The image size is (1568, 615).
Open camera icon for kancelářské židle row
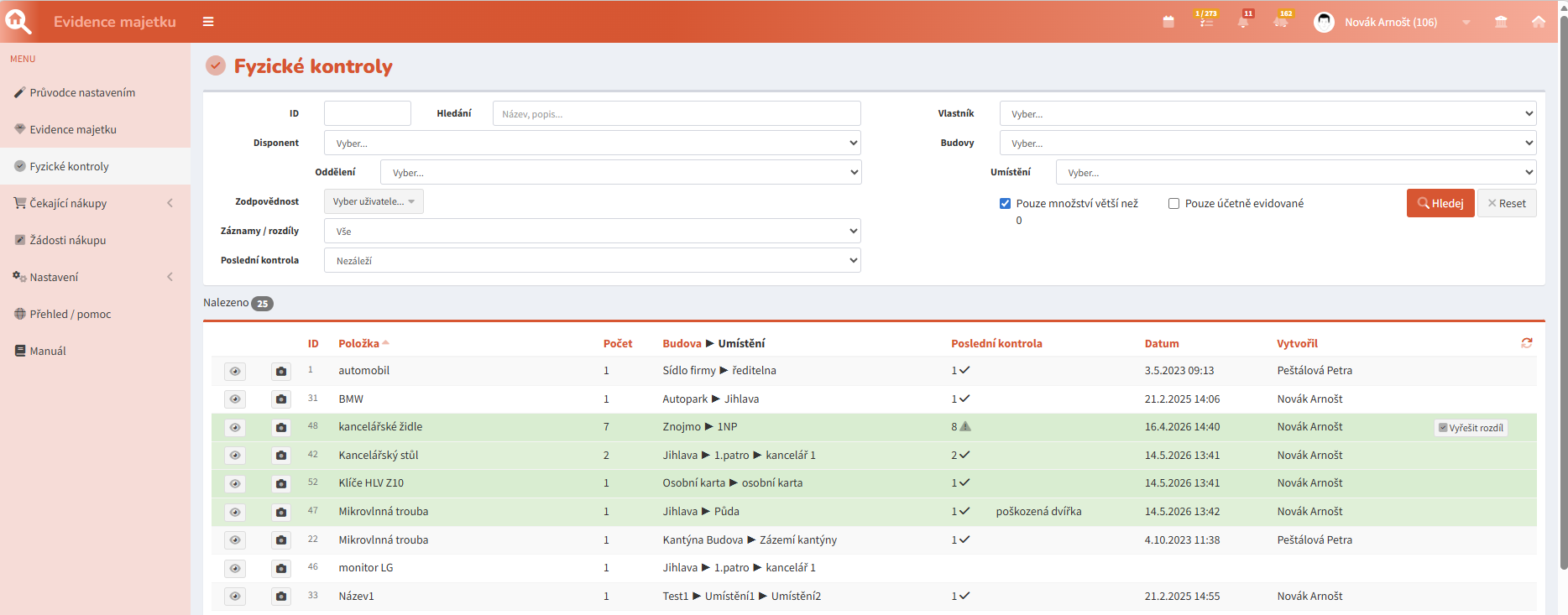pos(281,427)
